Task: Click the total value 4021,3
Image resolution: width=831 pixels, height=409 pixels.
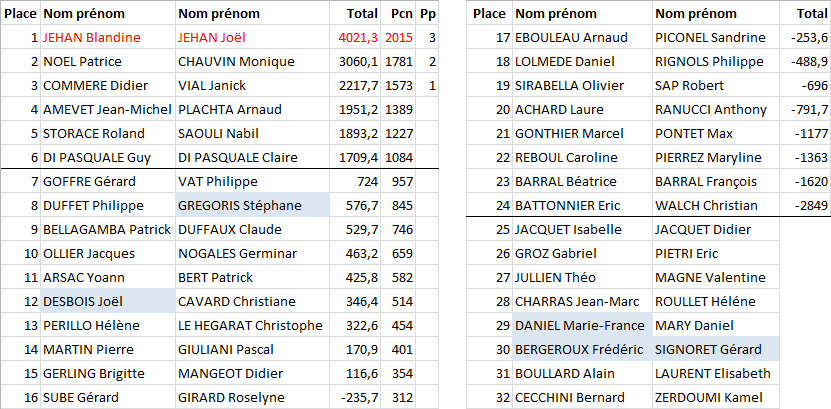Action: 358,37
